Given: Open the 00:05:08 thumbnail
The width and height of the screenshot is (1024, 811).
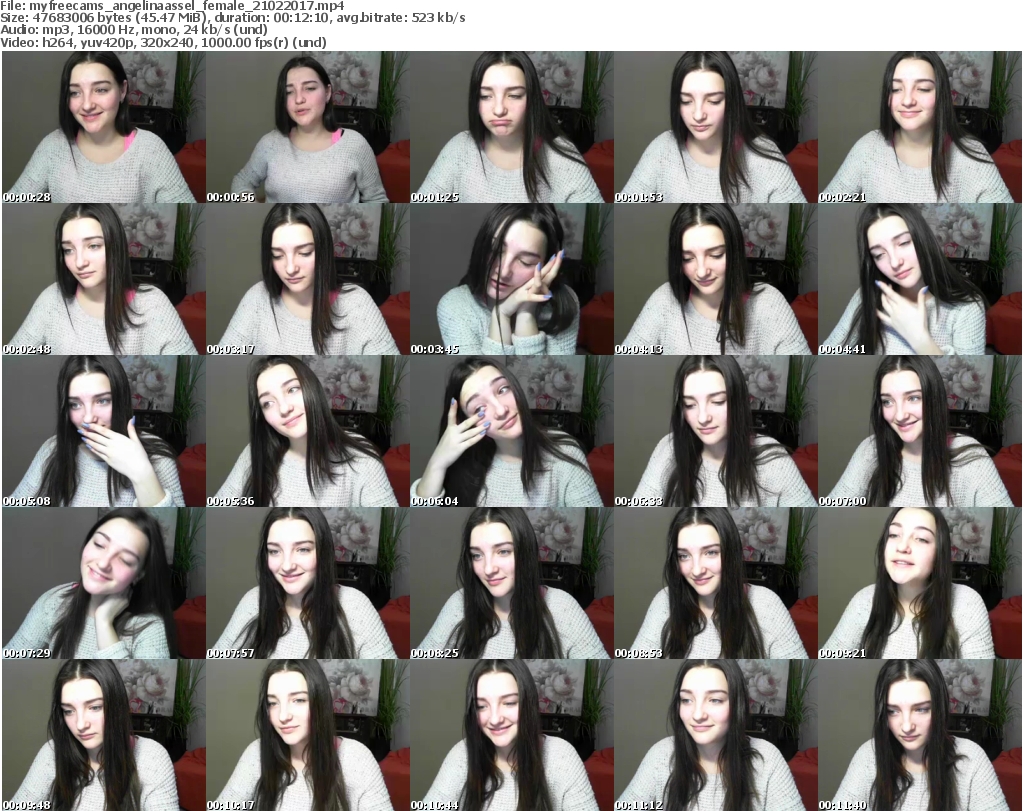Looking at the screenshot, I should [x=104, y=431].
